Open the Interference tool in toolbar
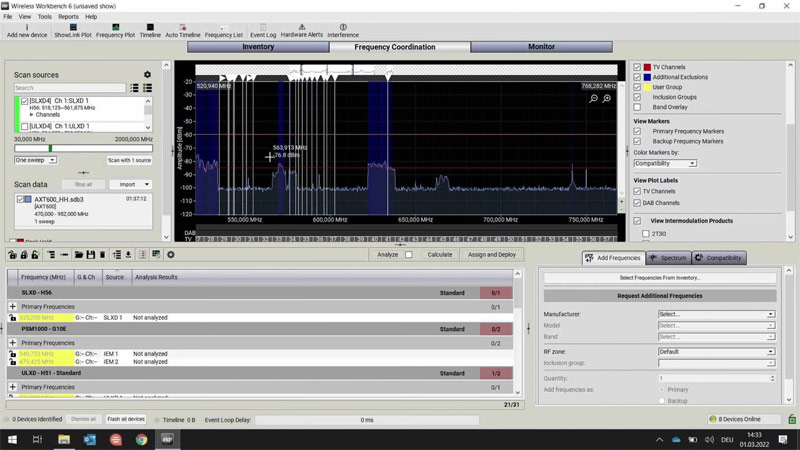This screenshot has width=800, height=450. coord(343,30)
